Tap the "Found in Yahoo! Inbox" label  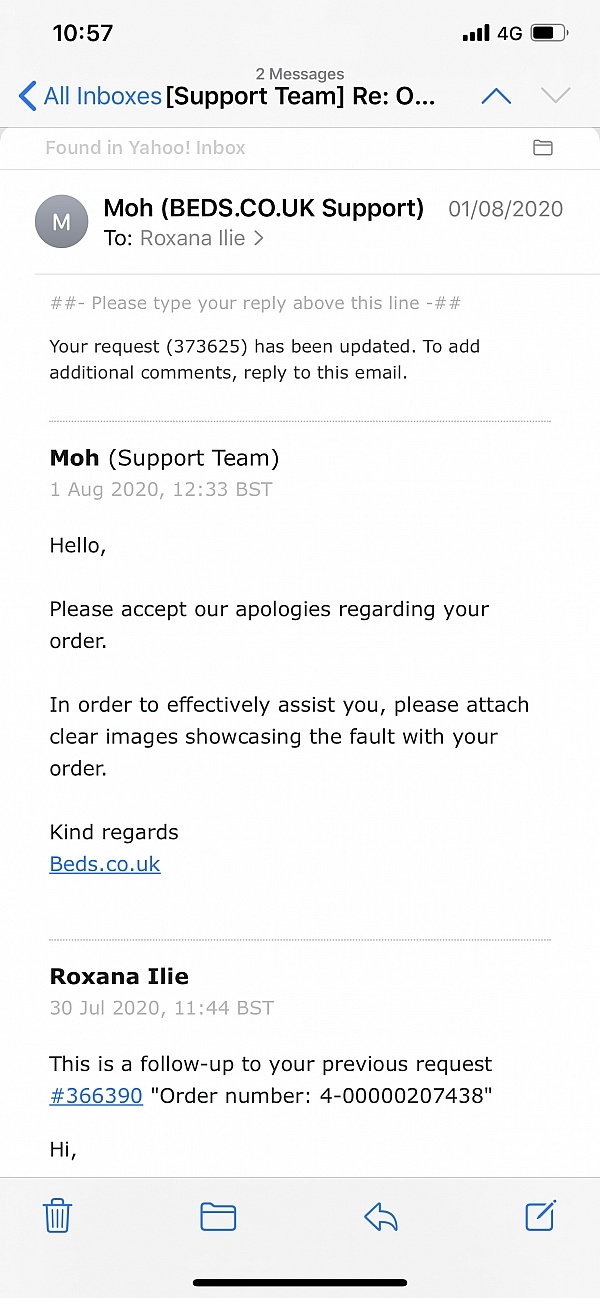[x=145, y=148]
